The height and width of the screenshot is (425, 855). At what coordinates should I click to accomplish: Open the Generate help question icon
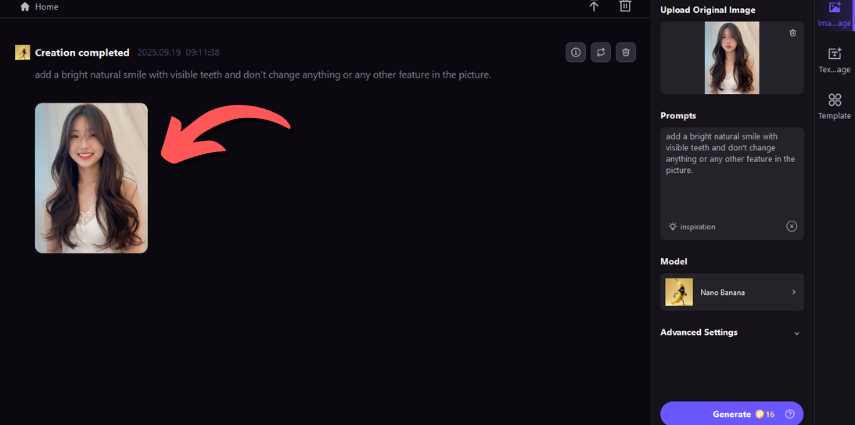788,414
